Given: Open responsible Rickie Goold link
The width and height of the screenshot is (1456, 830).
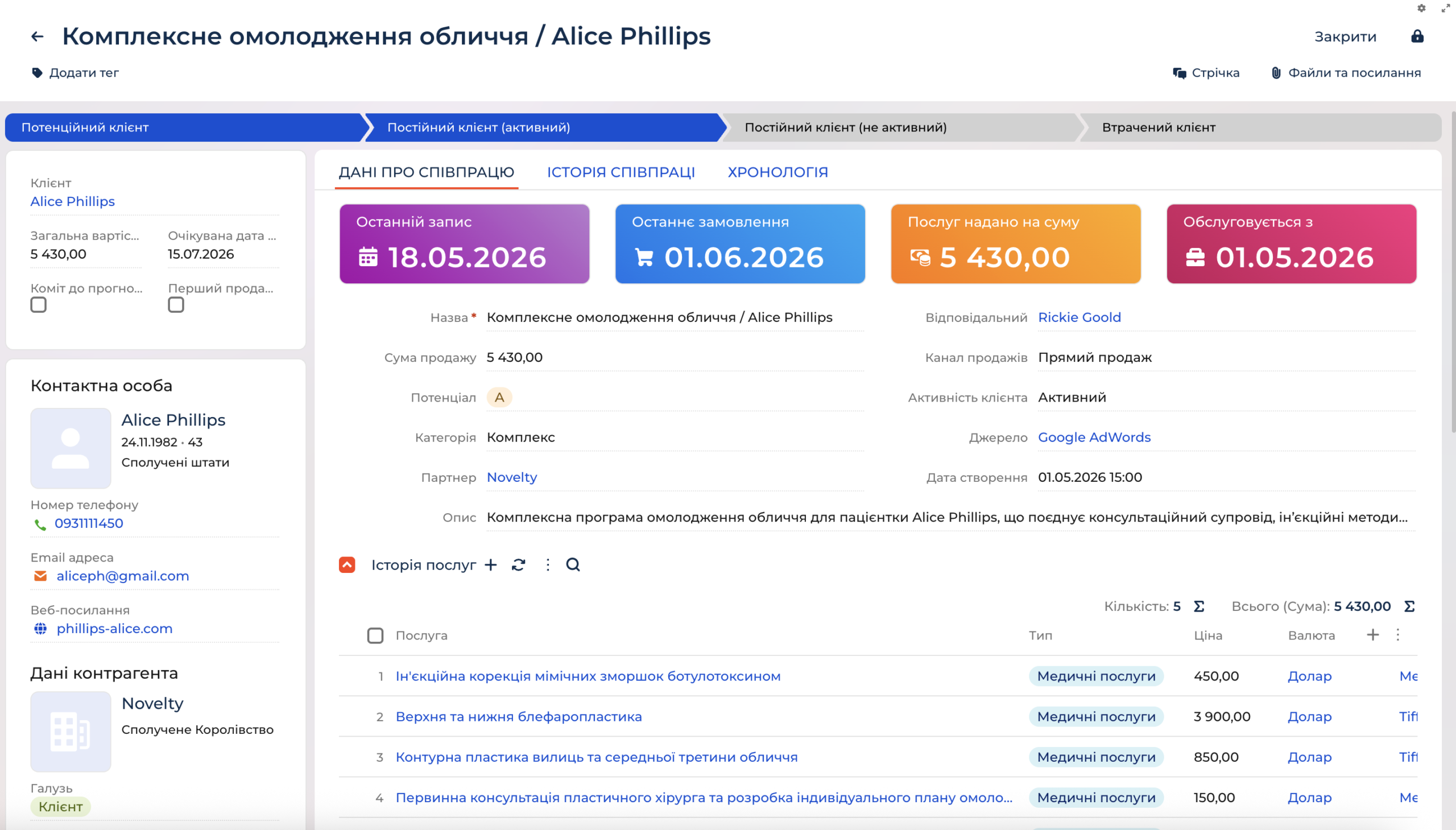Looking at the screenshot, I should click(x=1079, y=317).
